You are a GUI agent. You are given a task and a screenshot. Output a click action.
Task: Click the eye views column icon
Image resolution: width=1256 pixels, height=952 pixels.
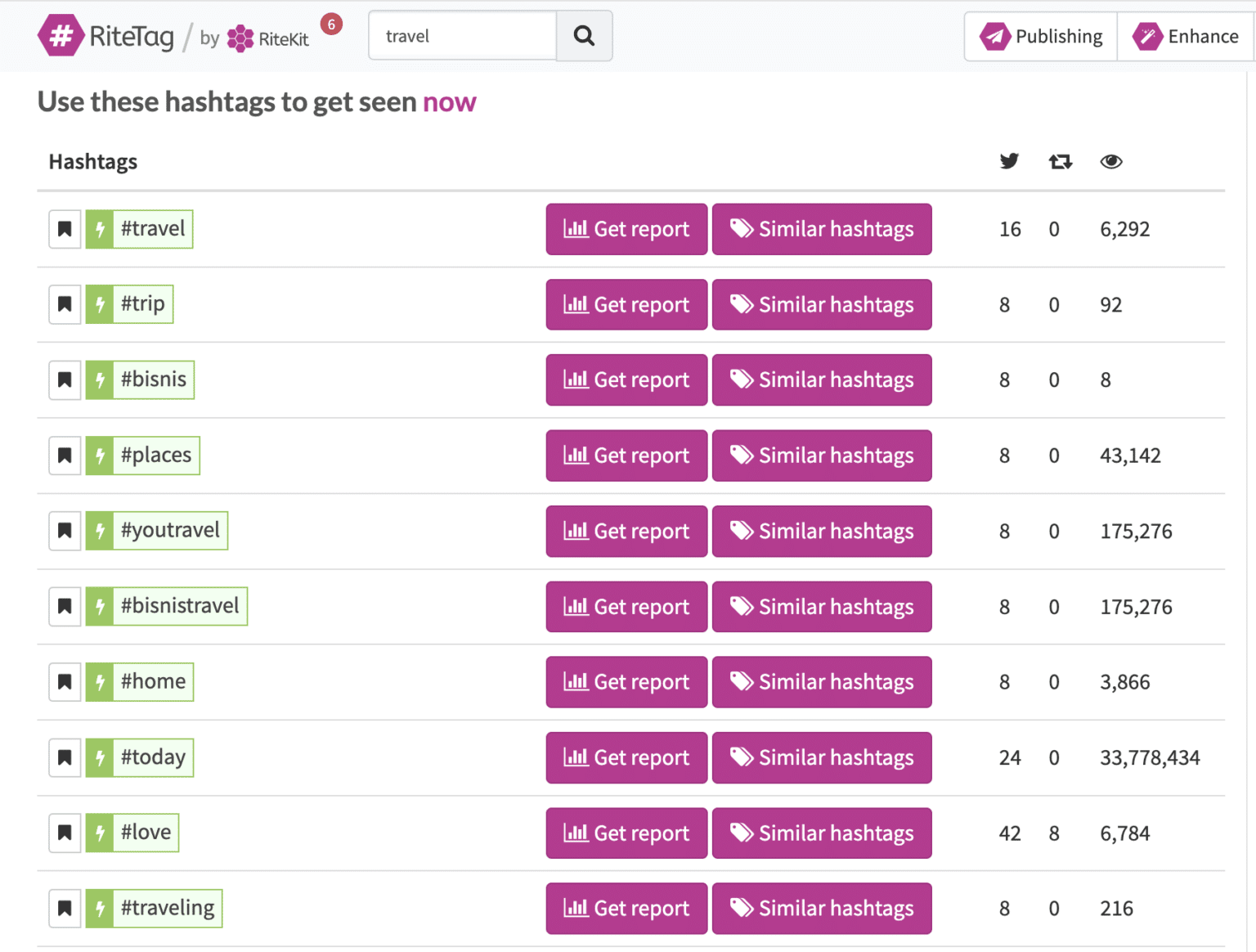coord(1110,162)
